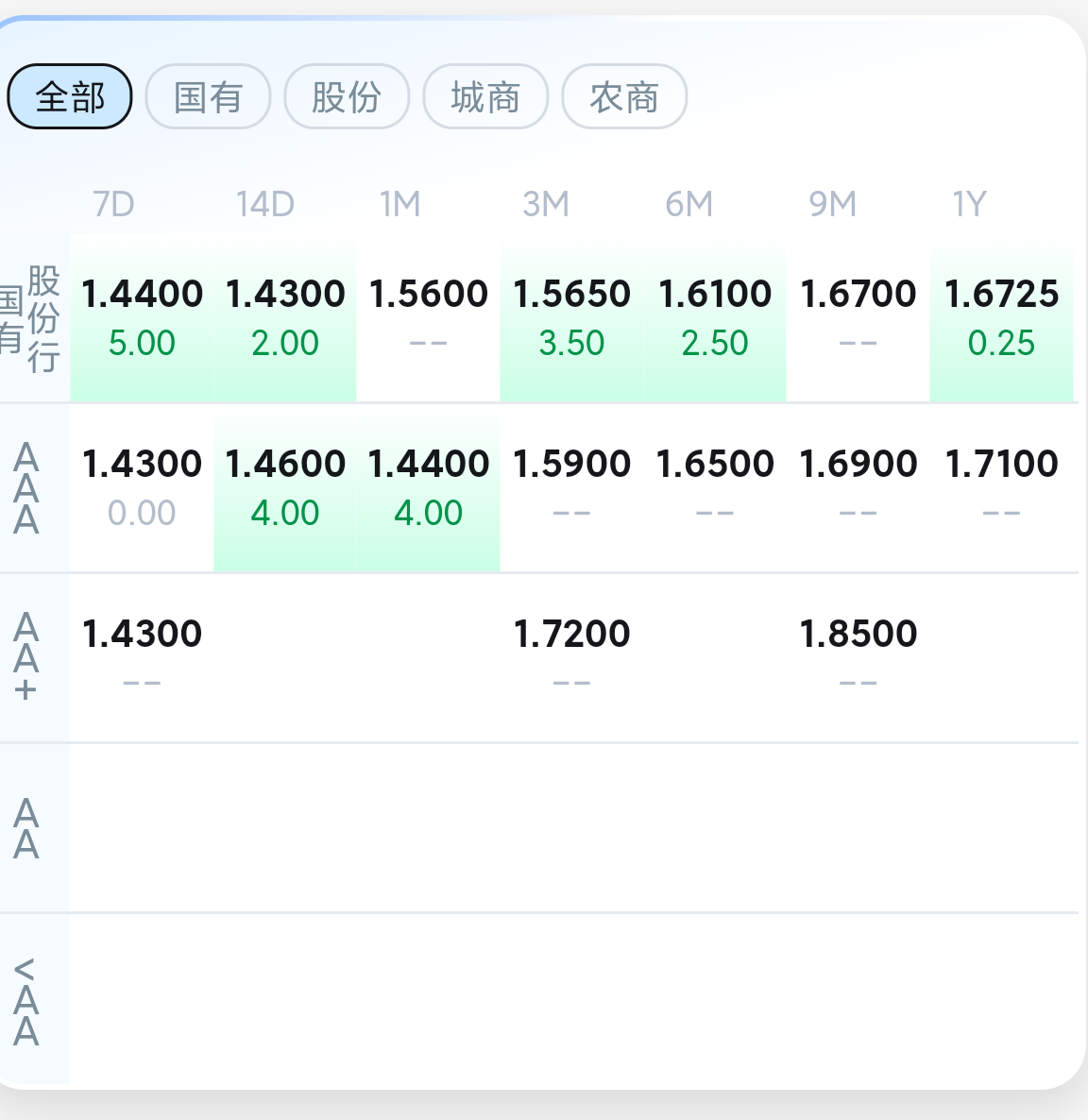The width and height of the screenshot is (1088, 1120).
Task: Open the AA+ 1.8500 cell under 9M
Action: tap(858, 658)
